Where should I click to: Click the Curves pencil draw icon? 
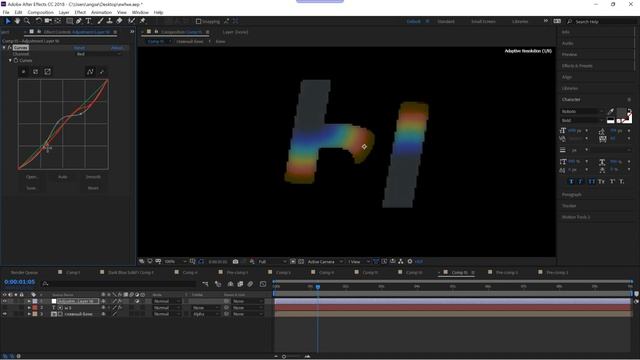tap(102, 71)
